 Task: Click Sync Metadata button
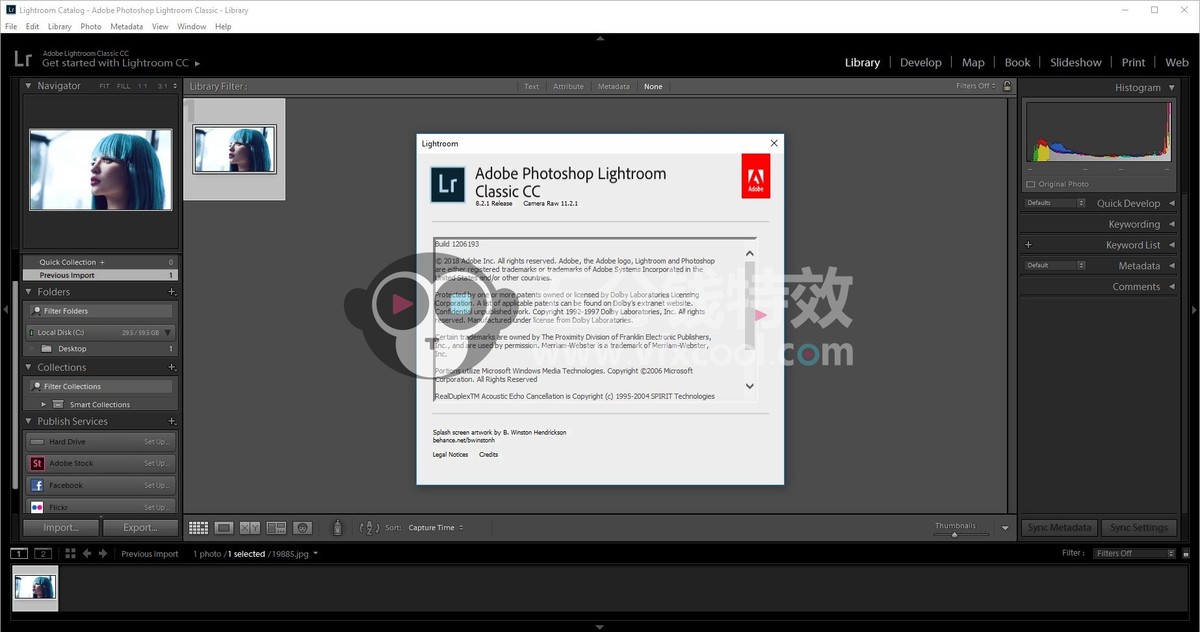coord(1059,527)
